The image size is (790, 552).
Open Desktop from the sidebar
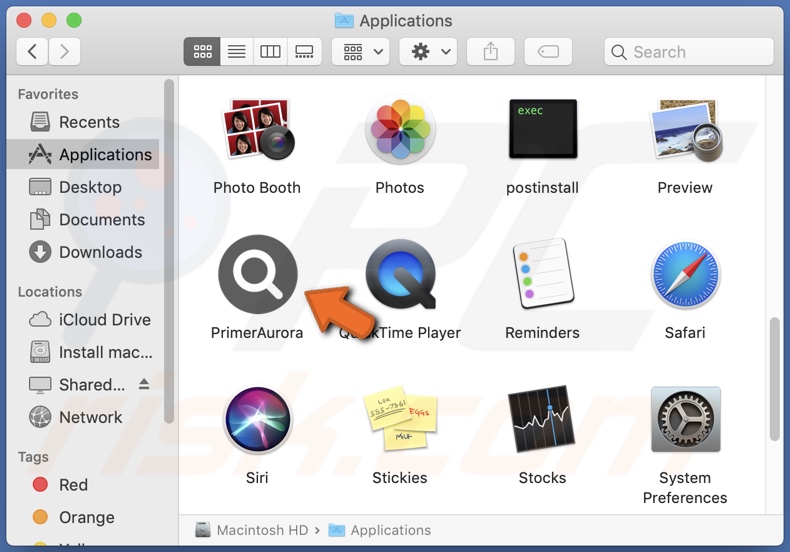(83, 187)
